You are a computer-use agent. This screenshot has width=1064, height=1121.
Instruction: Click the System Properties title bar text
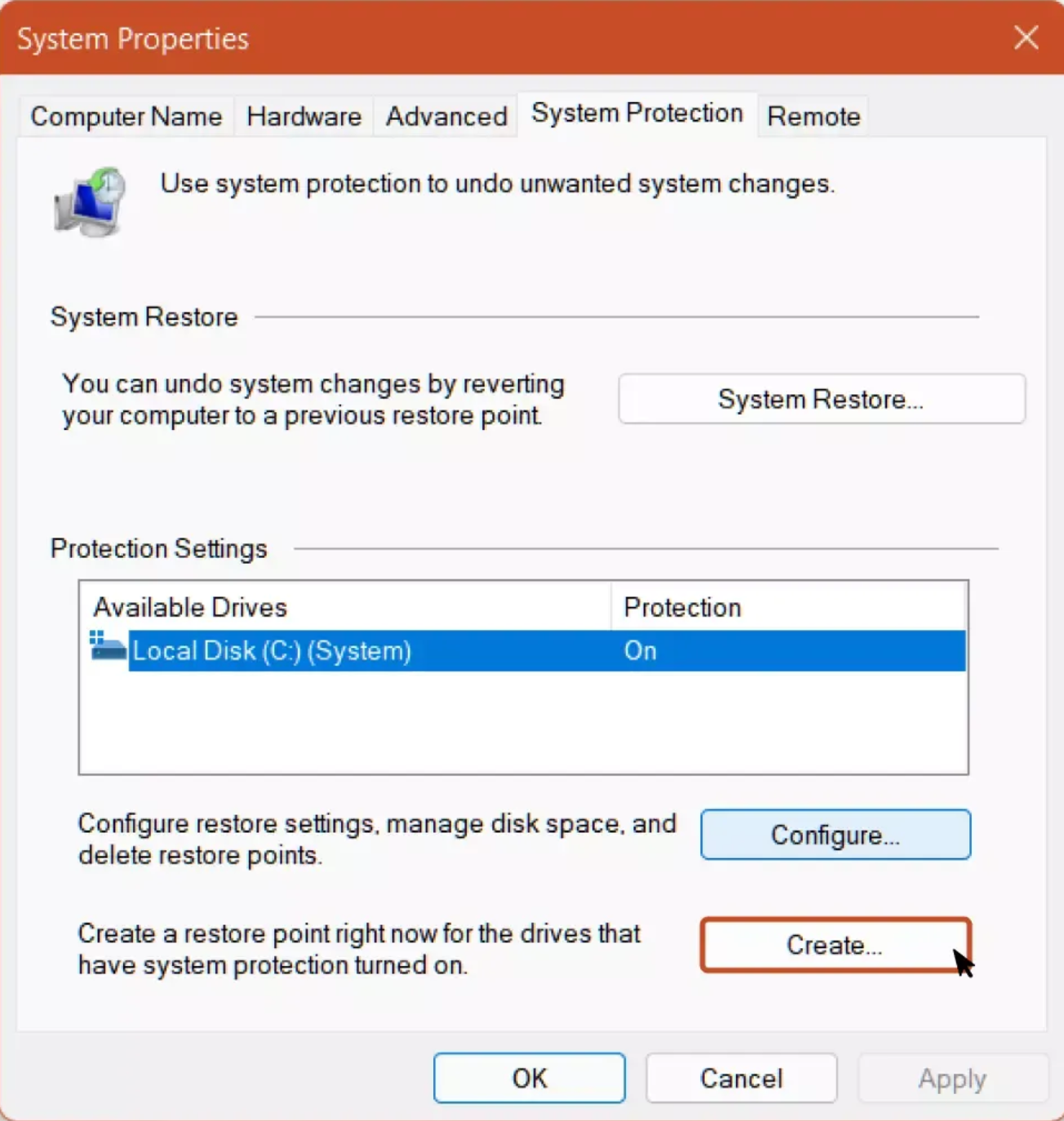(x=133, y=38)
